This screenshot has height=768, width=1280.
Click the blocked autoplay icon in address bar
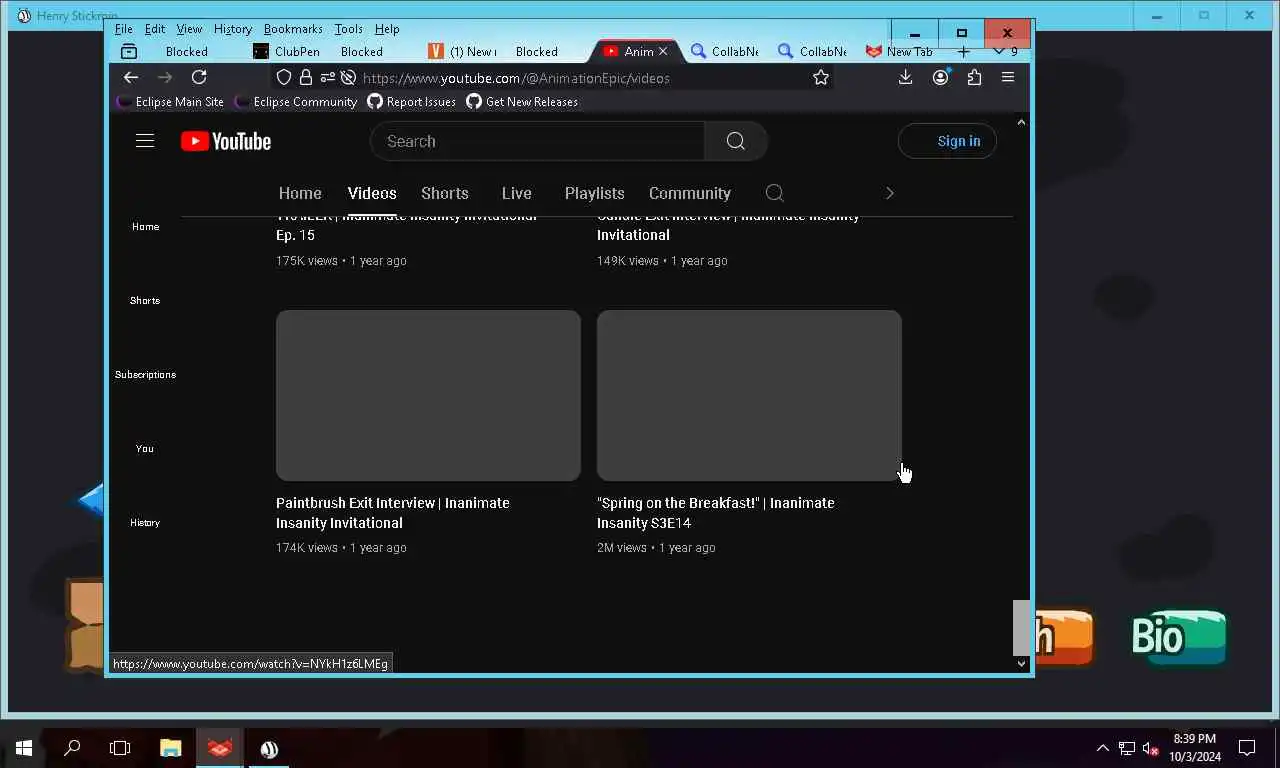348,77
